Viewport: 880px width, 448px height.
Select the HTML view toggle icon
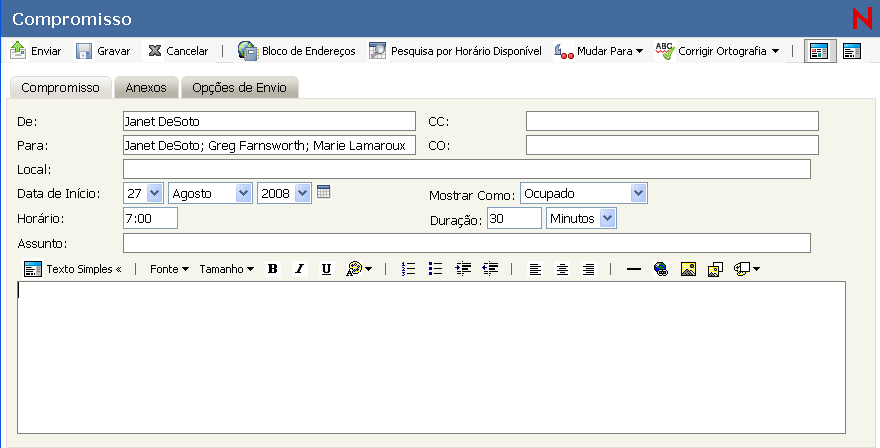pyautogui.click(x=820, y=51)
